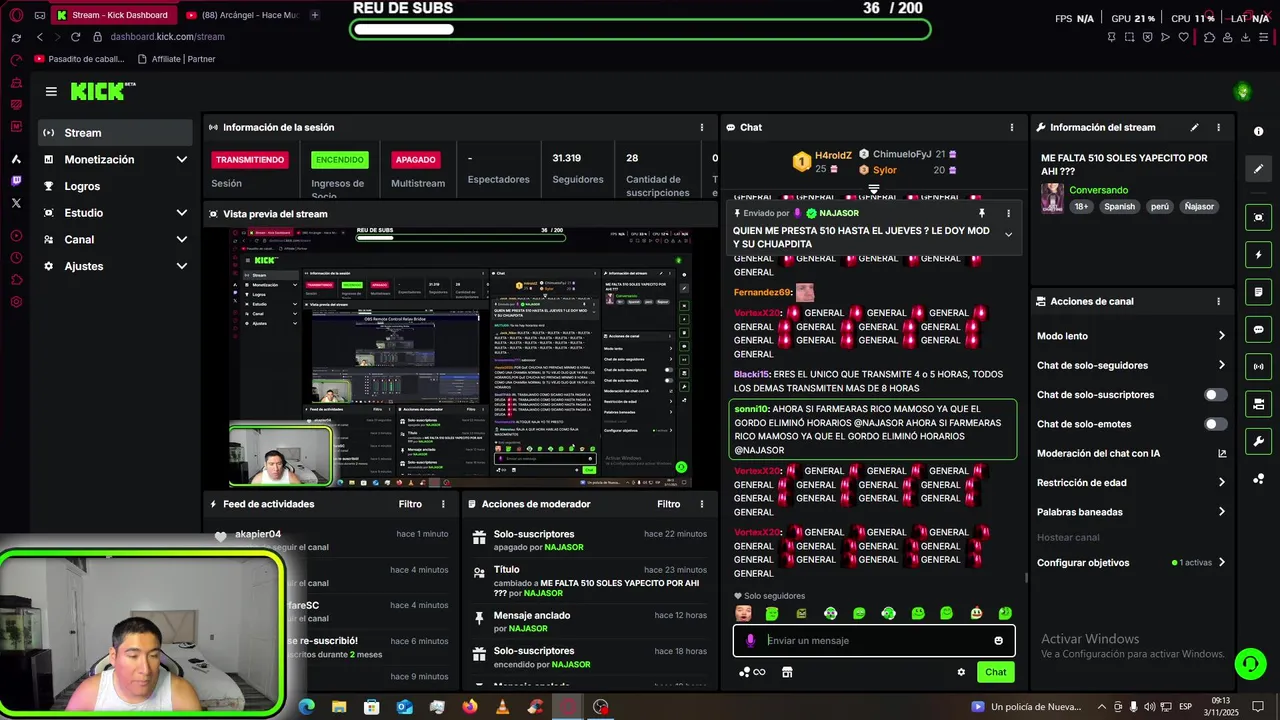
Task: Expand the Estudio menu
Action: coord(181,213)
